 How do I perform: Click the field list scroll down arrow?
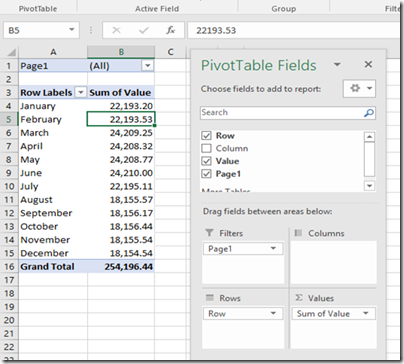click(x=369, y=186)
